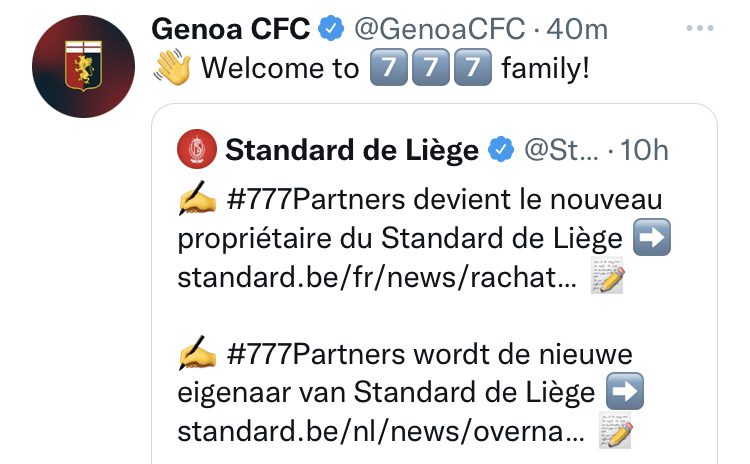Click the Standard de Liège avatar

click(x=197, y=149)
